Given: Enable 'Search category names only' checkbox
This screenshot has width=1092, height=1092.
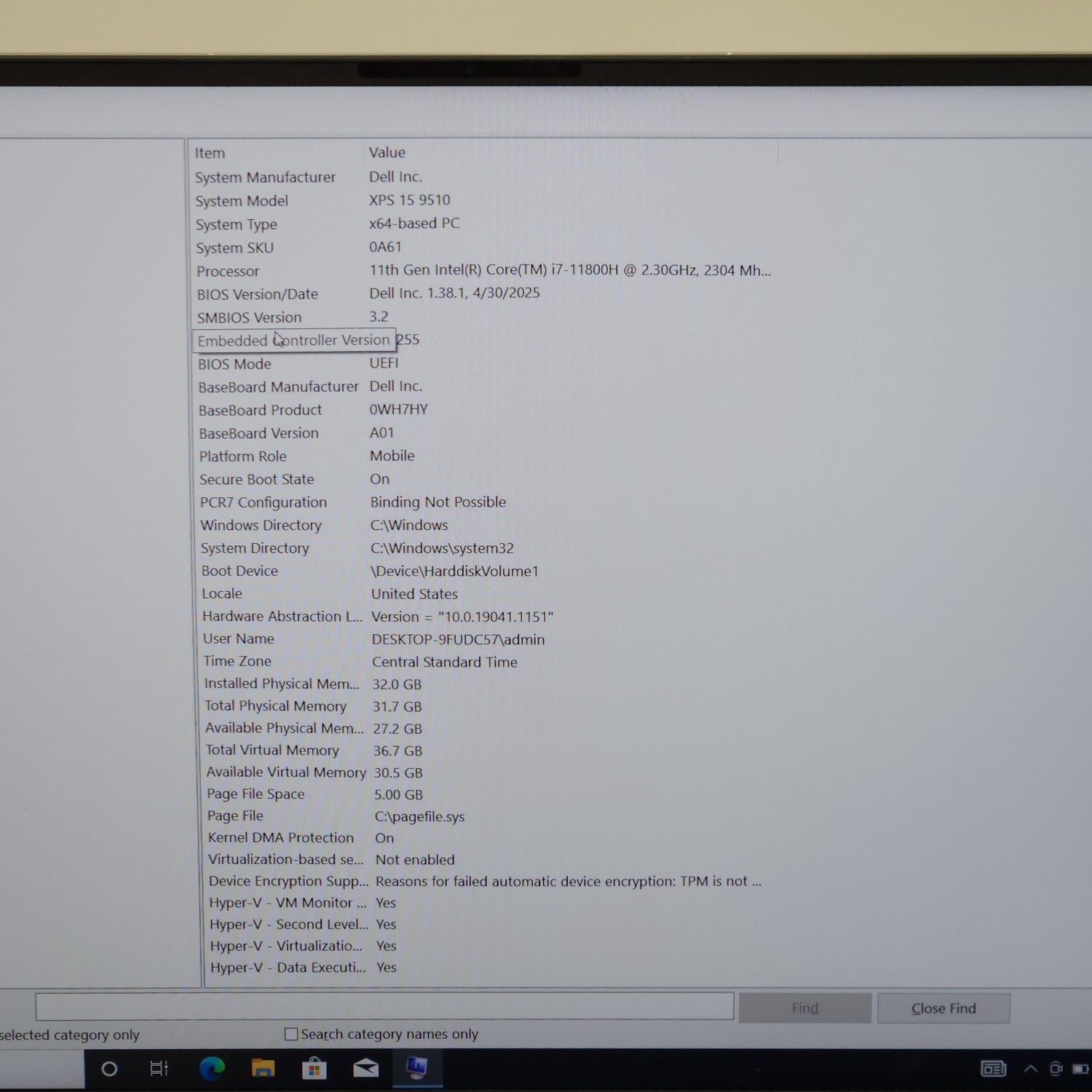Looking at the screenshot, I should click(x=291, y=1034).
